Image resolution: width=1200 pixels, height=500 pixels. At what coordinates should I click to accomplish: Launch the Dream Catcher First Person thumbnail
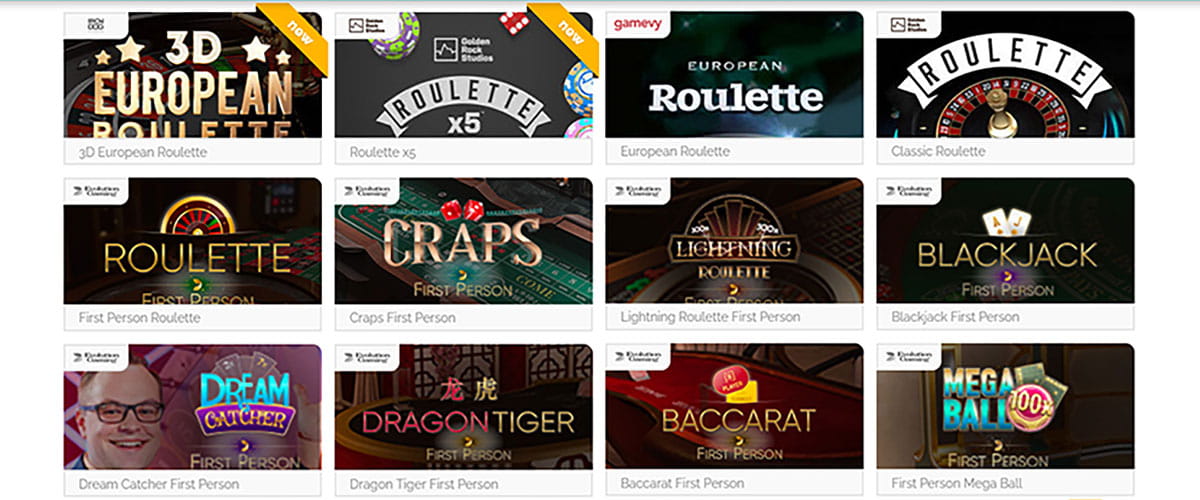click(x=193, y=407)
